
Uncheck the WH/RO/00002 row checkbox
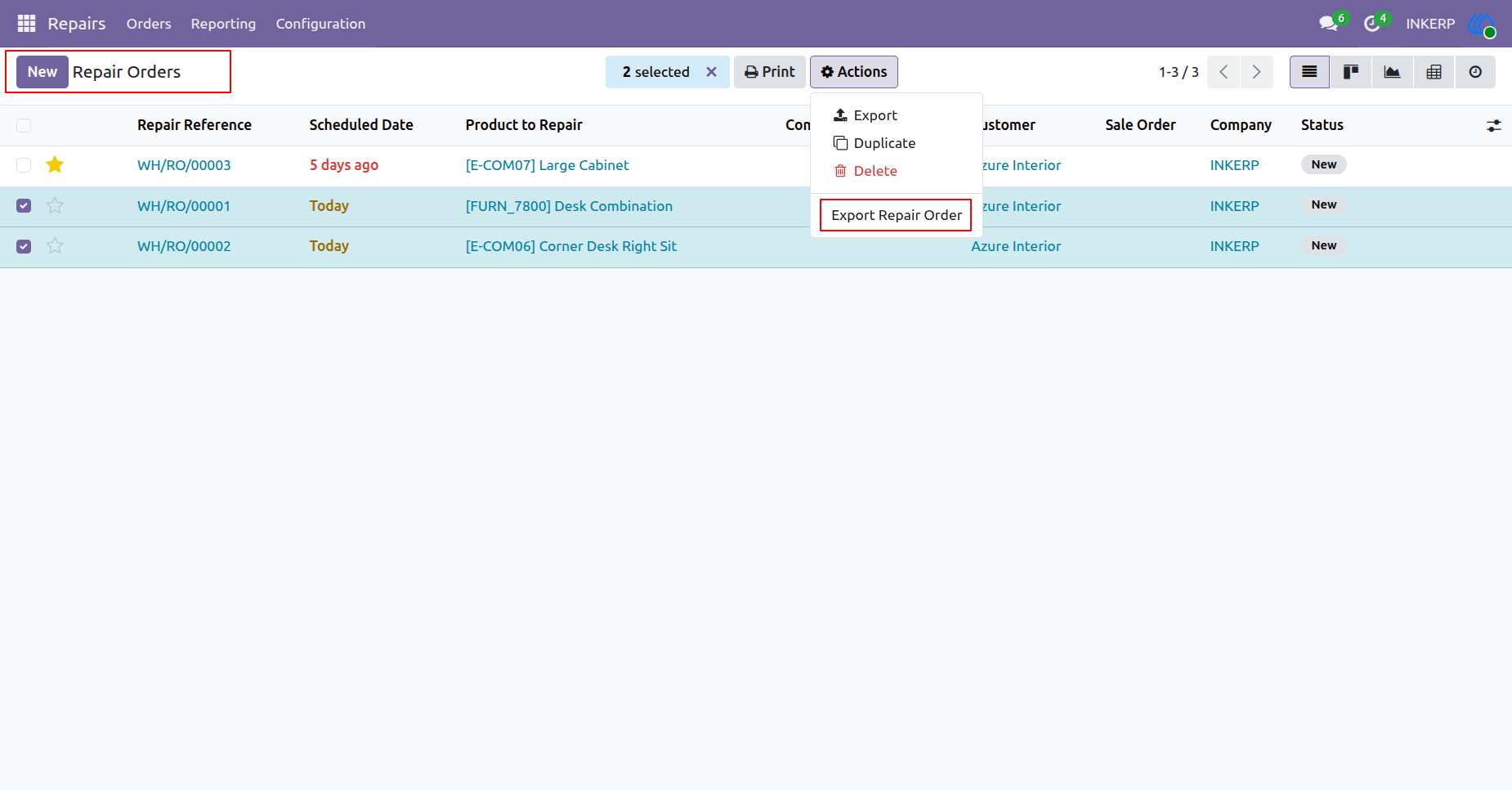(x=24, y=246)
